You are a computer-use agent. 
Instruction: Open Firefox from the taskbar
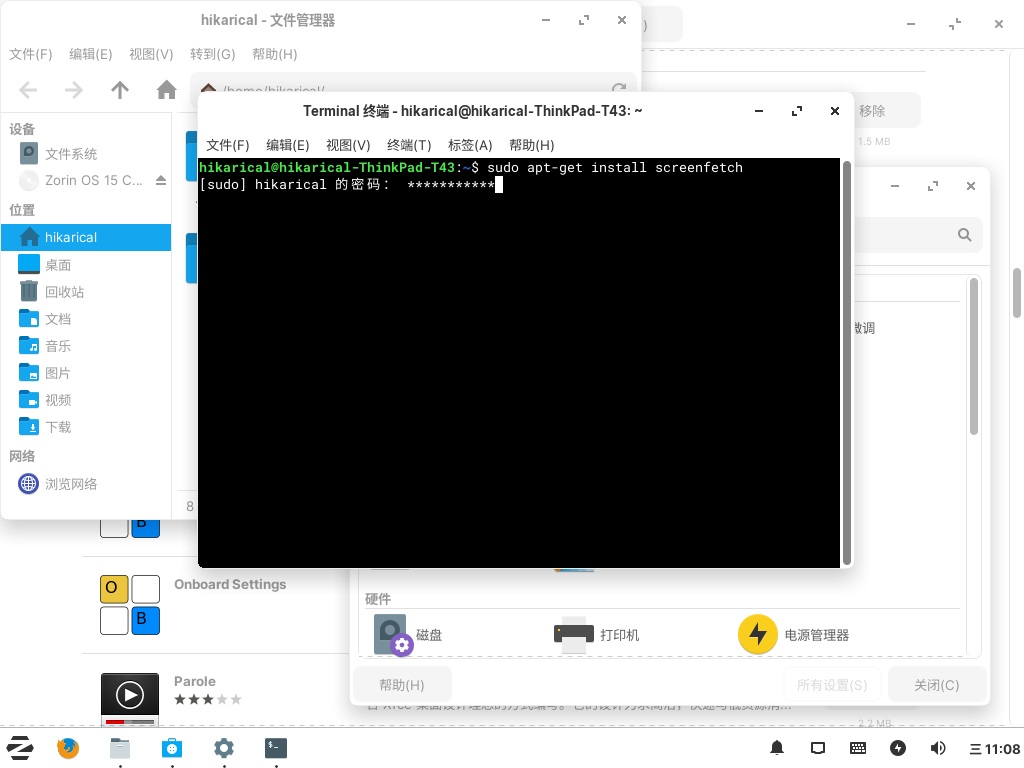pos(68,748)
